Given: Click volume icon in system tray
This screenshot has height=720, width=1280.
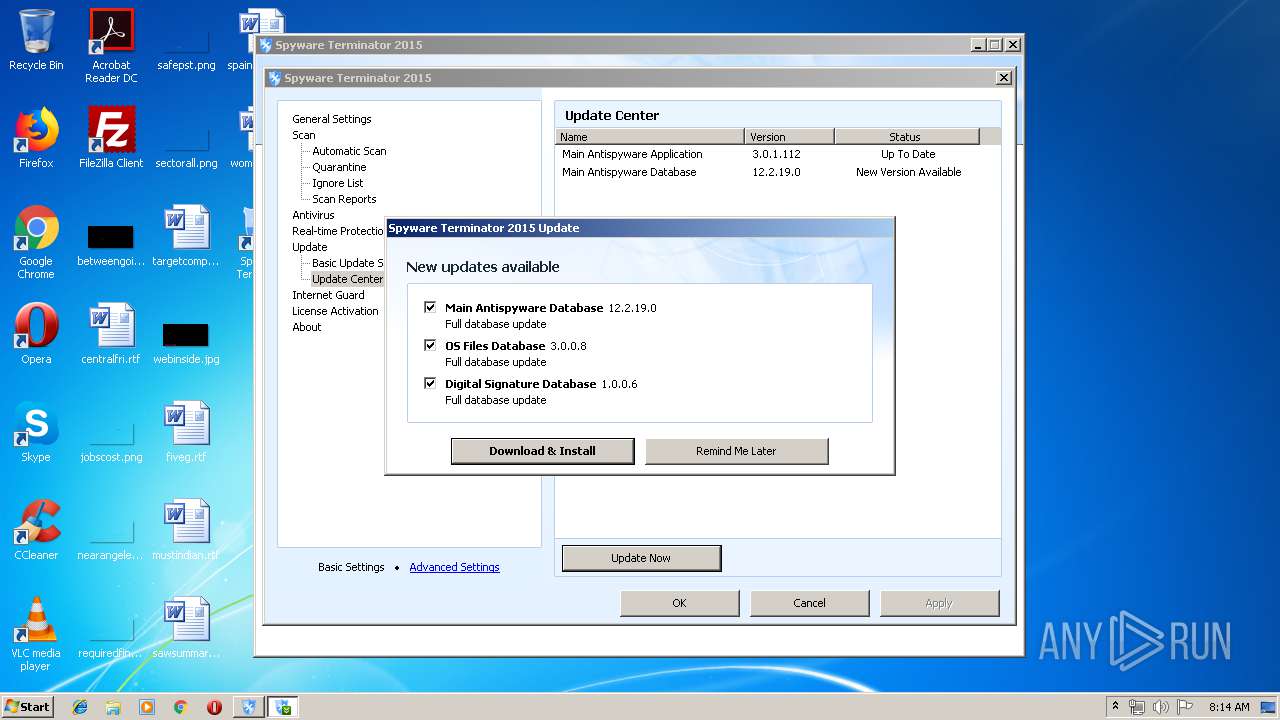Looking at the screenshot, I should (1160, 707).
